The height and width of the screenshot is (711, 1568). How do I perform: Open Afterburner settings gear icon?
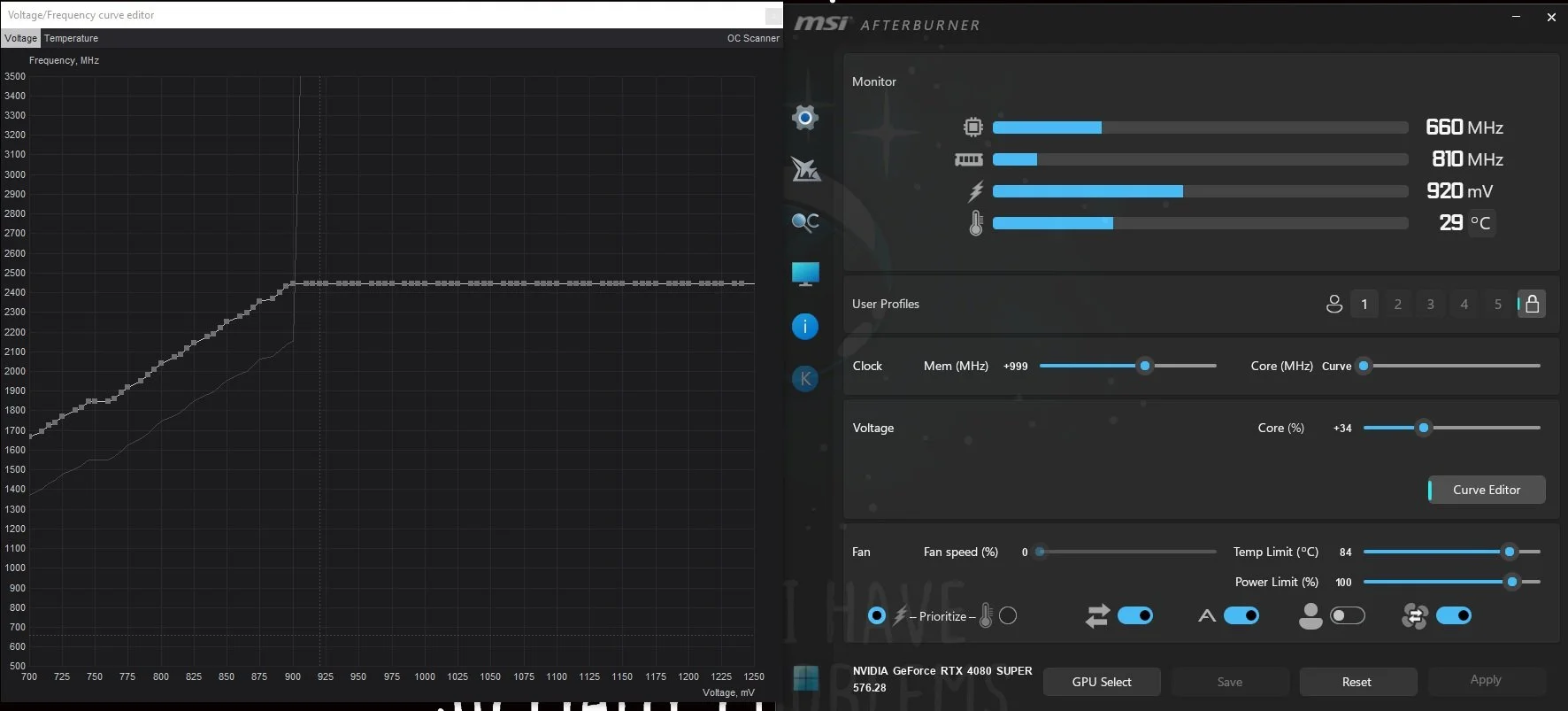pos(805,118)
